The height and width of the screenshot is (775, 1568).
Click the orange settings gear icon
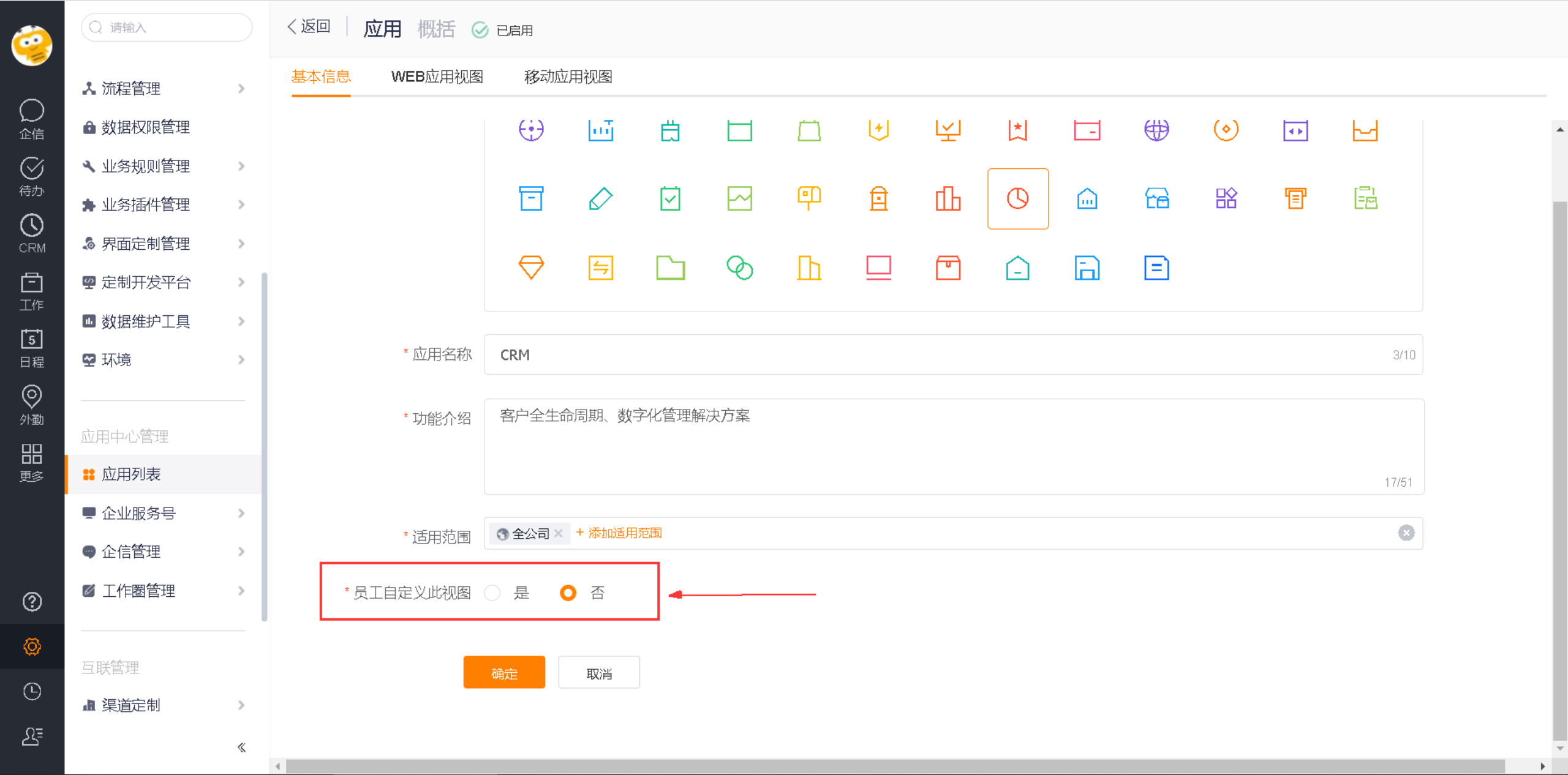(x=32, y=646)
